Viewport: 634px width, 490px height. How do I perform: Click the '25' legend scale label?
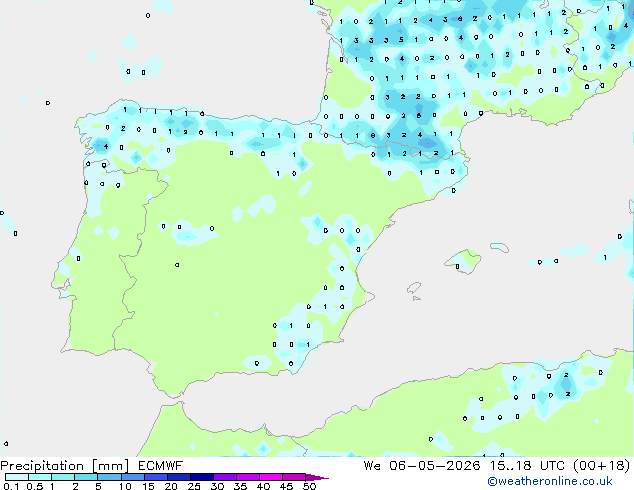pos(194,486)
